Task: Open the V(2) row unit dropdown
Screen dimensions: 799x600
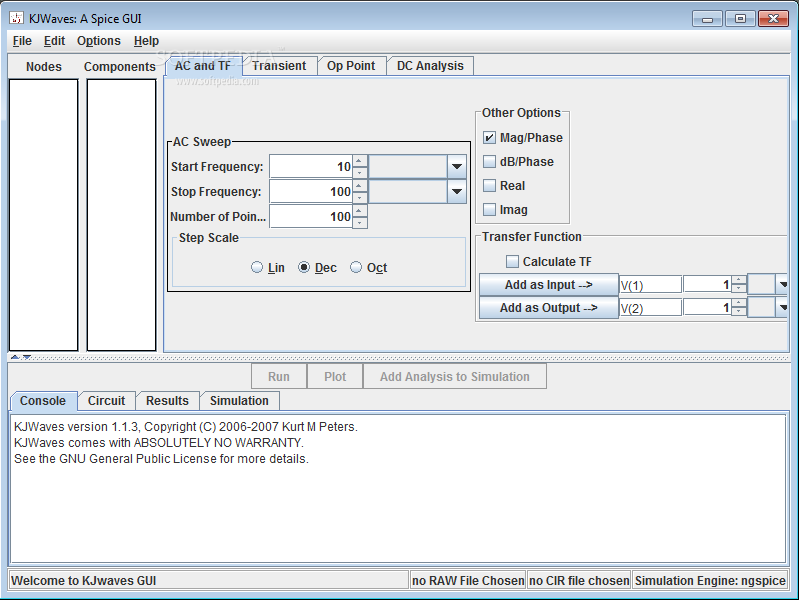Action: click(x=782, y=308)
